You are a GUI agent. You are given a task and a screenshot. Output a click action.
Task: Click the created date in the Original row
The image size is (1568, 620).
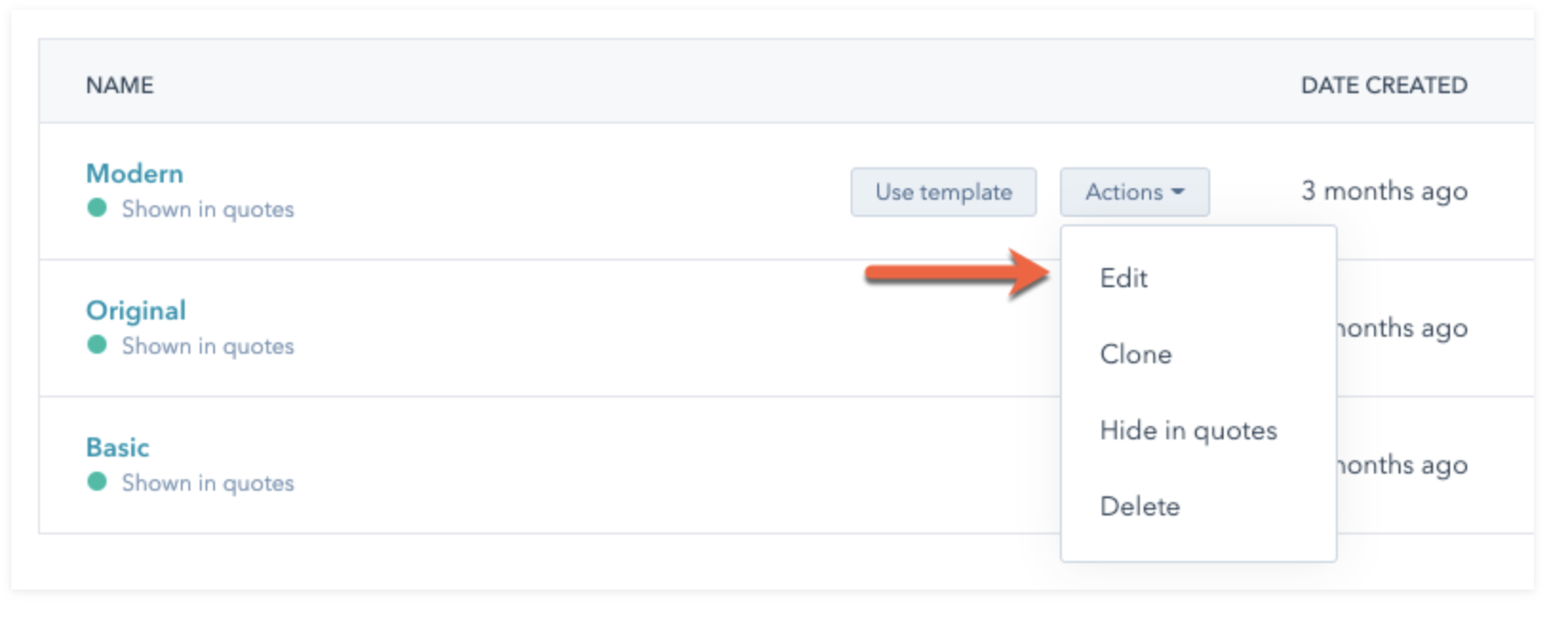(1402, 329)
